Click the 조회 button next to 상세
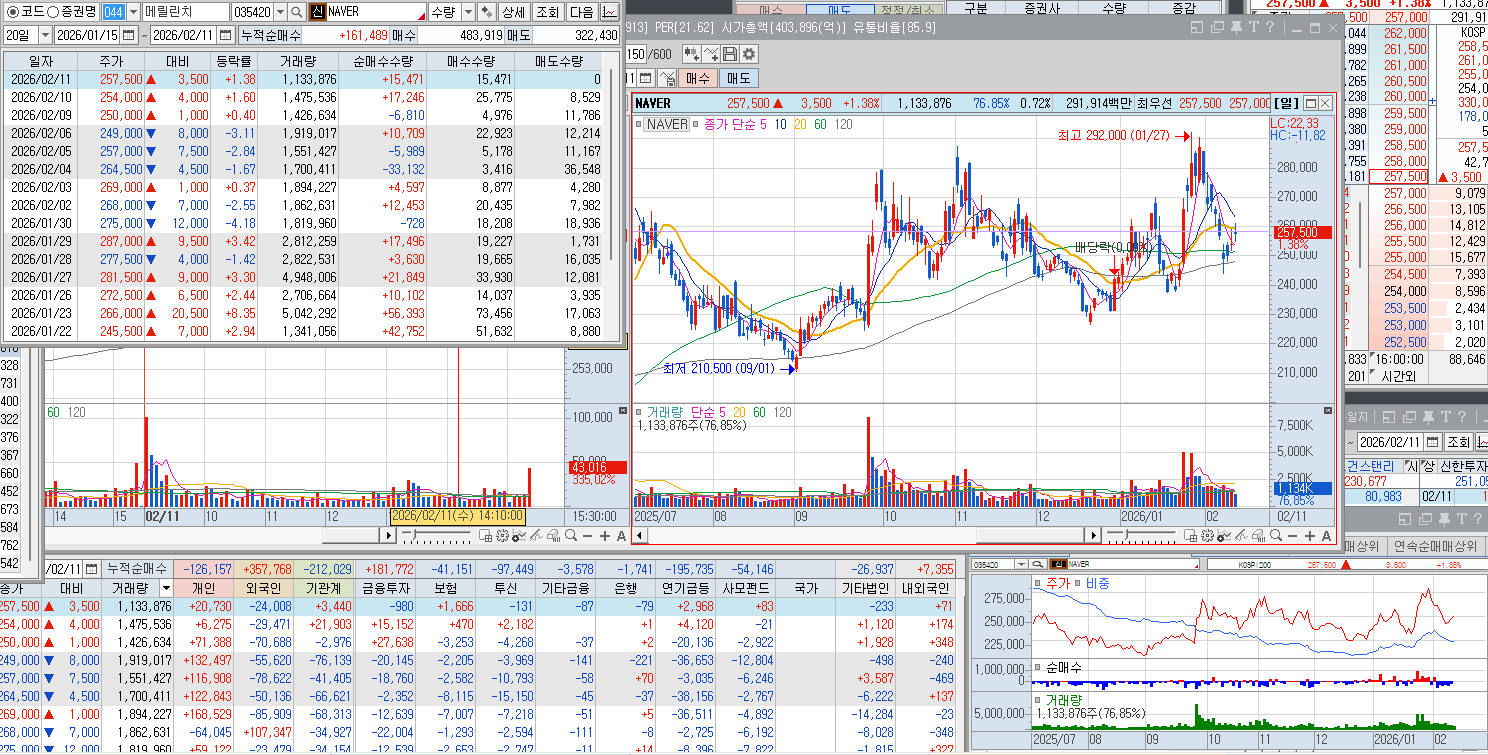Screen dimensions: 1488x755 (x=547, y=12)
